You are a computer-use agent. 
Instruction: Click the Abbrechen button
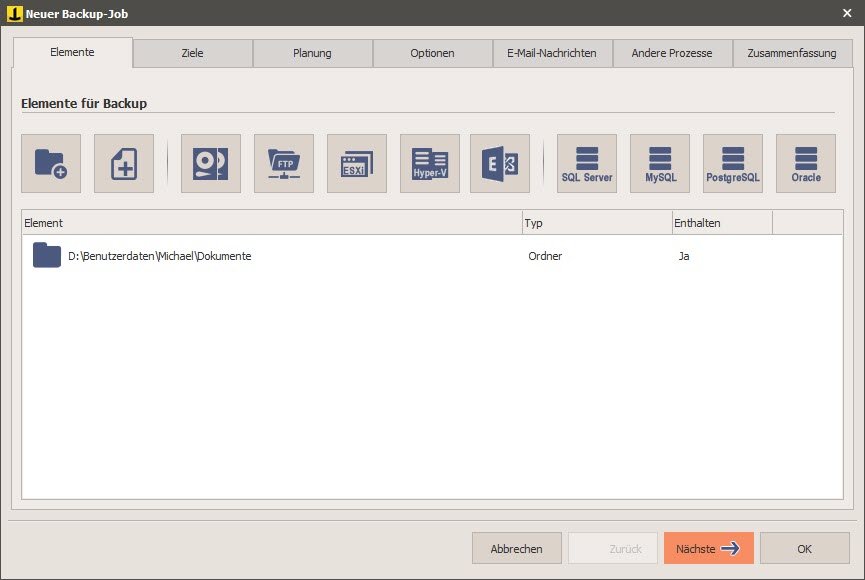[517, 548]
